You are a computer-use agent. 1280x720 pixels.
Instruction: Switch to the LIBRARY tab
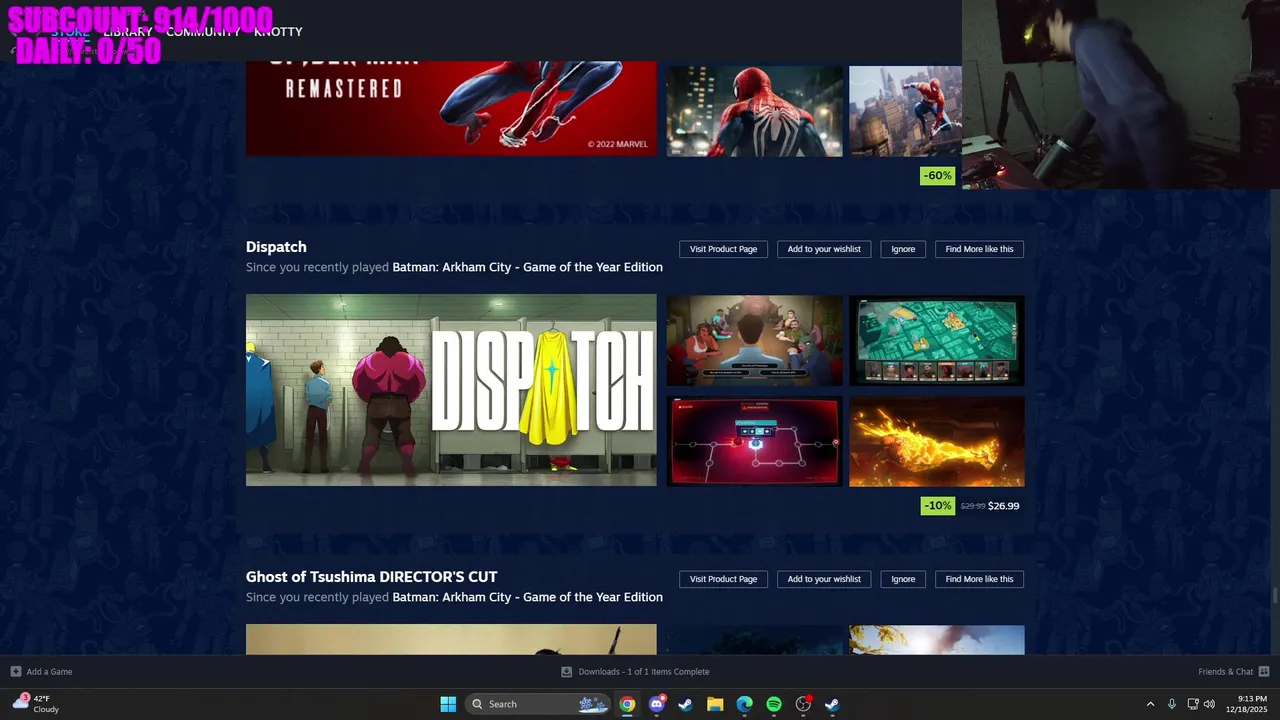pyautogui.click(x=128, y=32)
